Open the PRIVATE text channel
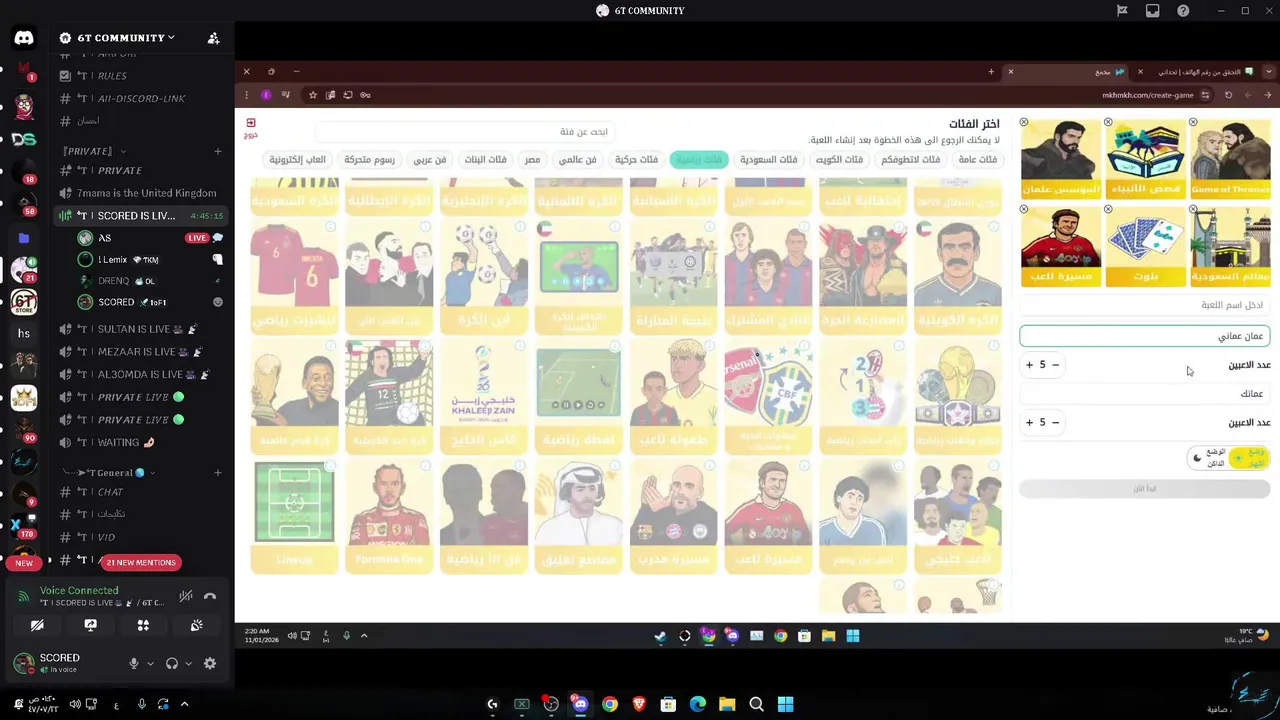This screenshot has width=1280, height=720. click(140, 170)
